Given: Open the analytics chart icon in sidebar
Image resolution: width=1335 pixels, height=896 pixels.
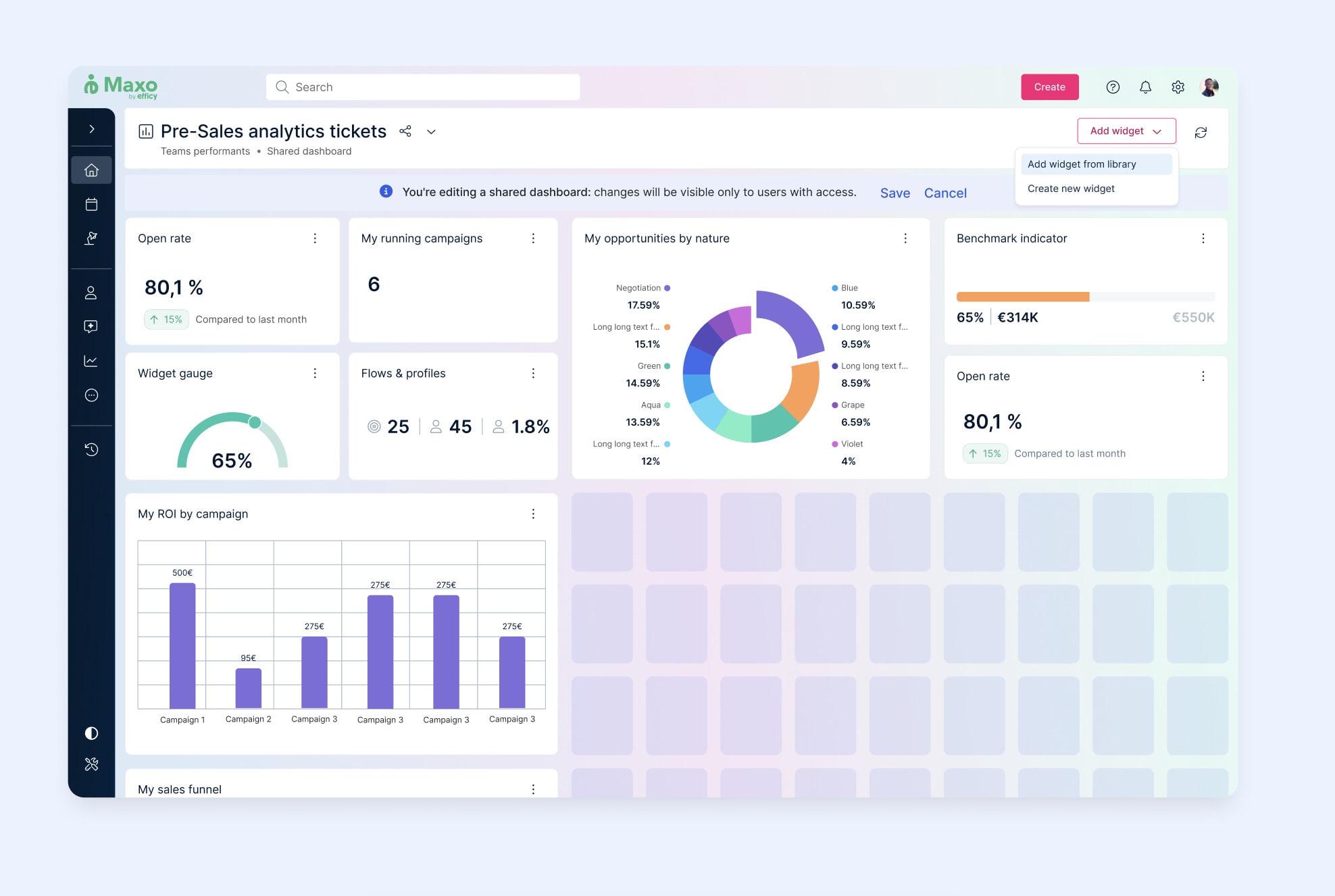Looking at the screenshot, I should click(x=91, y=361).
